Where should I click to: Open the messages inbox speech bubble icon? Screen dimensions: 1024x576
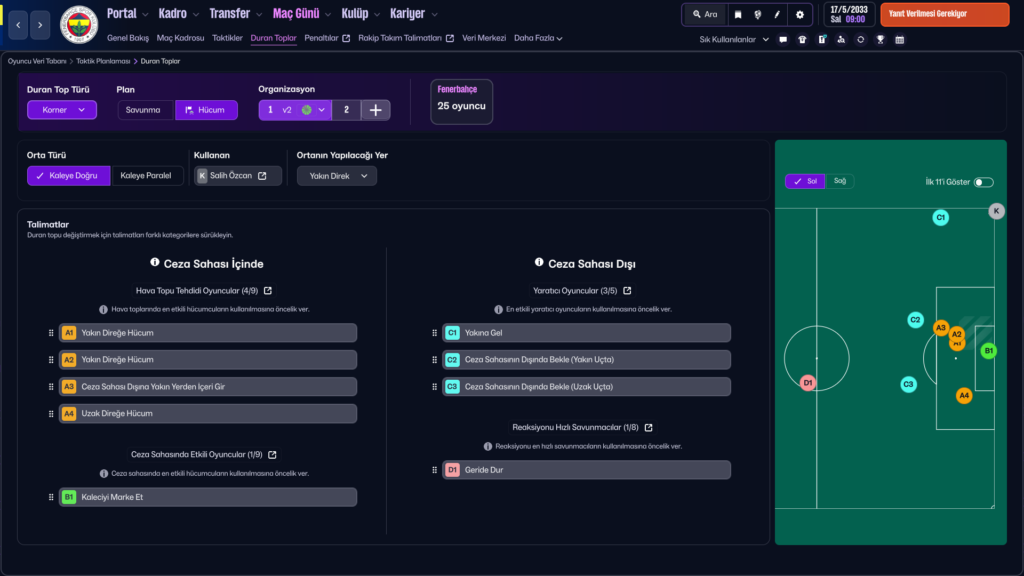tap(784, 39)
